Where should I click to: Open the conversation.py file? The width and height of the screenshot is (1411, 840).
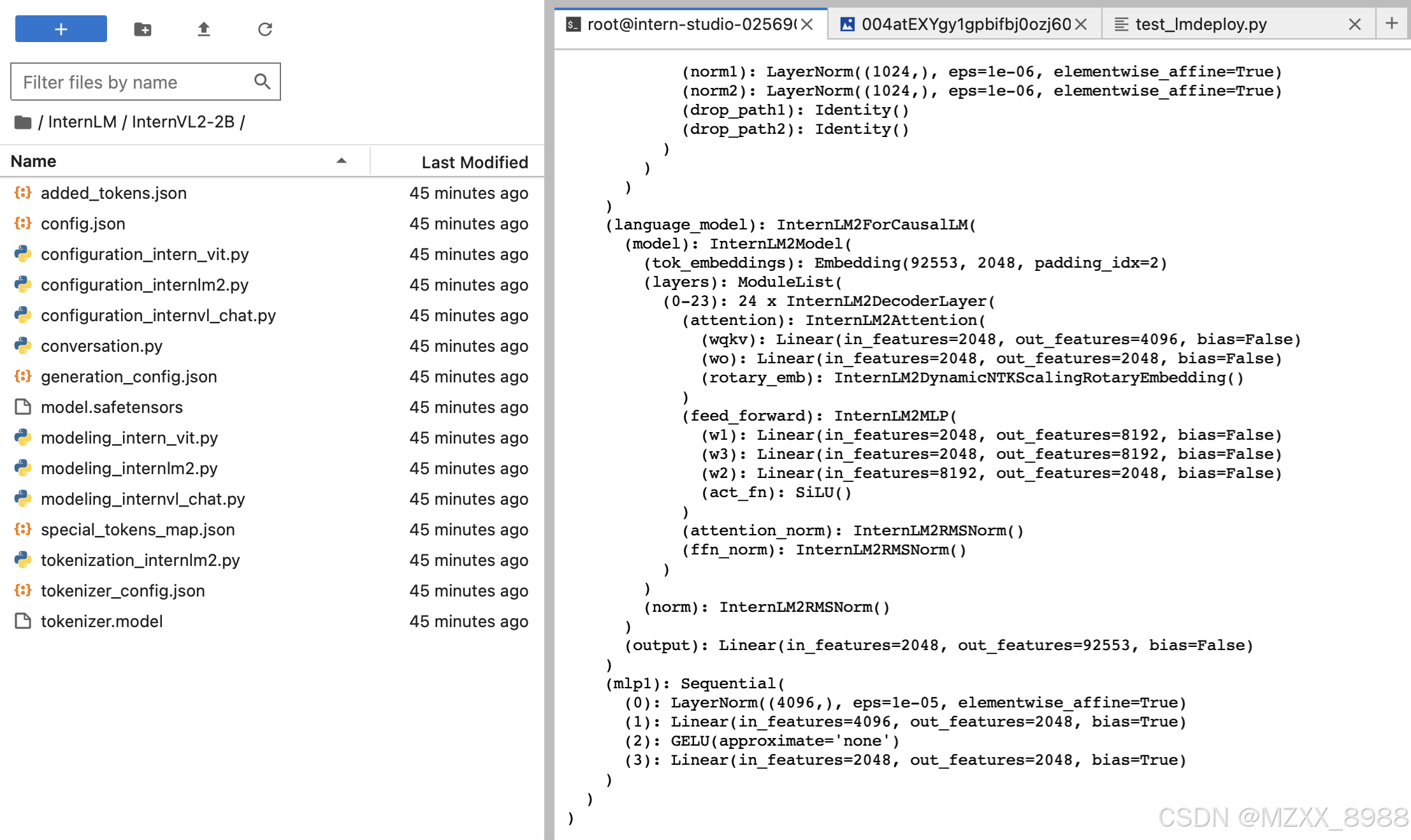pos(102,346)
